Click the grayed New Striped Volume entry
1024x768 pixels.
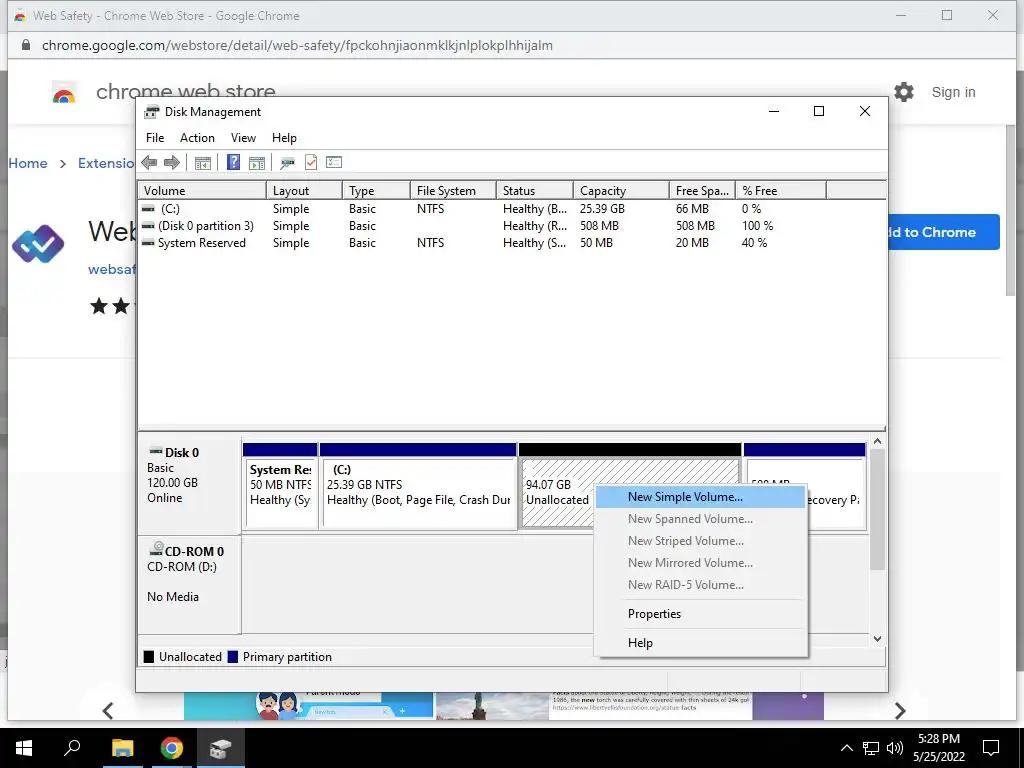click(701, 541)
